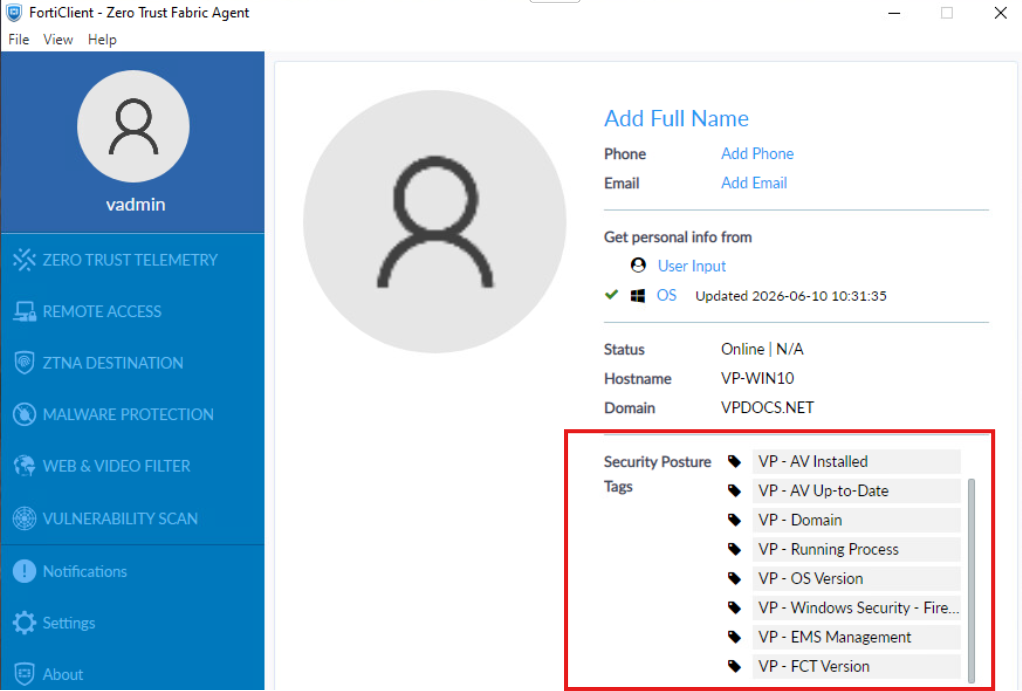Select Malware Protection icon in sidebar
Screen dimensions: 1022x691
[x=24, y=414]
